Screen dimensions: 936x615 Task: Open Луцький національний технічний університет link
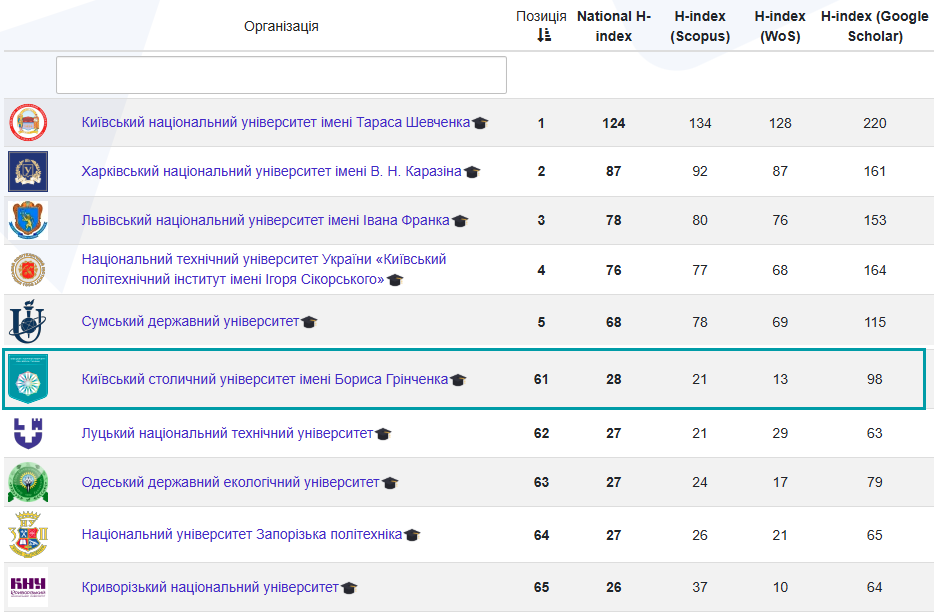tap(227, 433)
